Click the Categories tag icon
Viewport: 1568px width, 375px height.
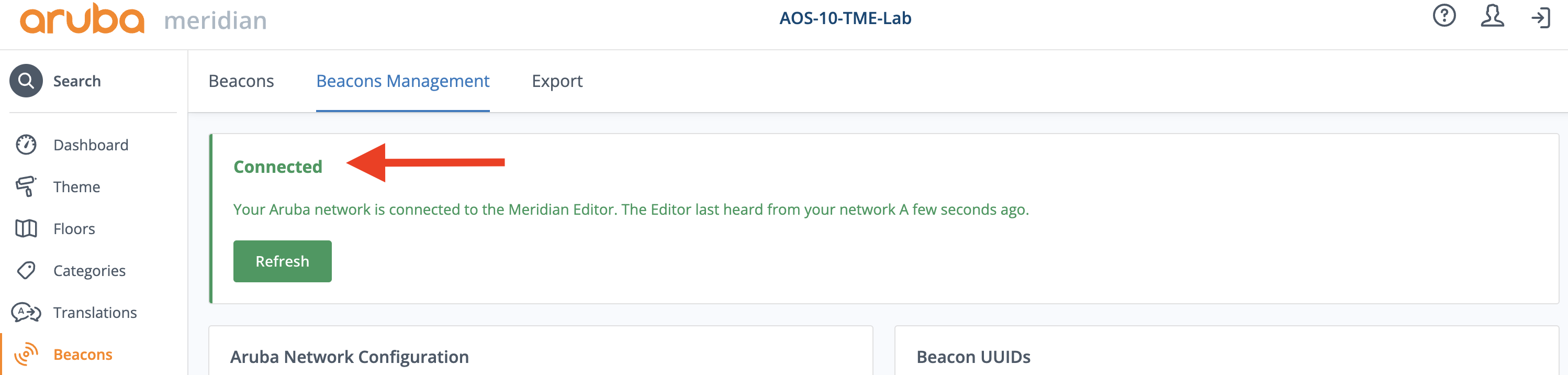26,270
